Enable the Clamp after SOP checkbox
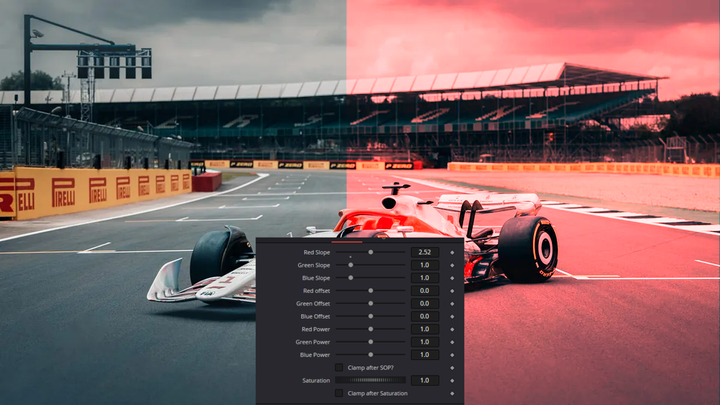 tap(339, 368)
